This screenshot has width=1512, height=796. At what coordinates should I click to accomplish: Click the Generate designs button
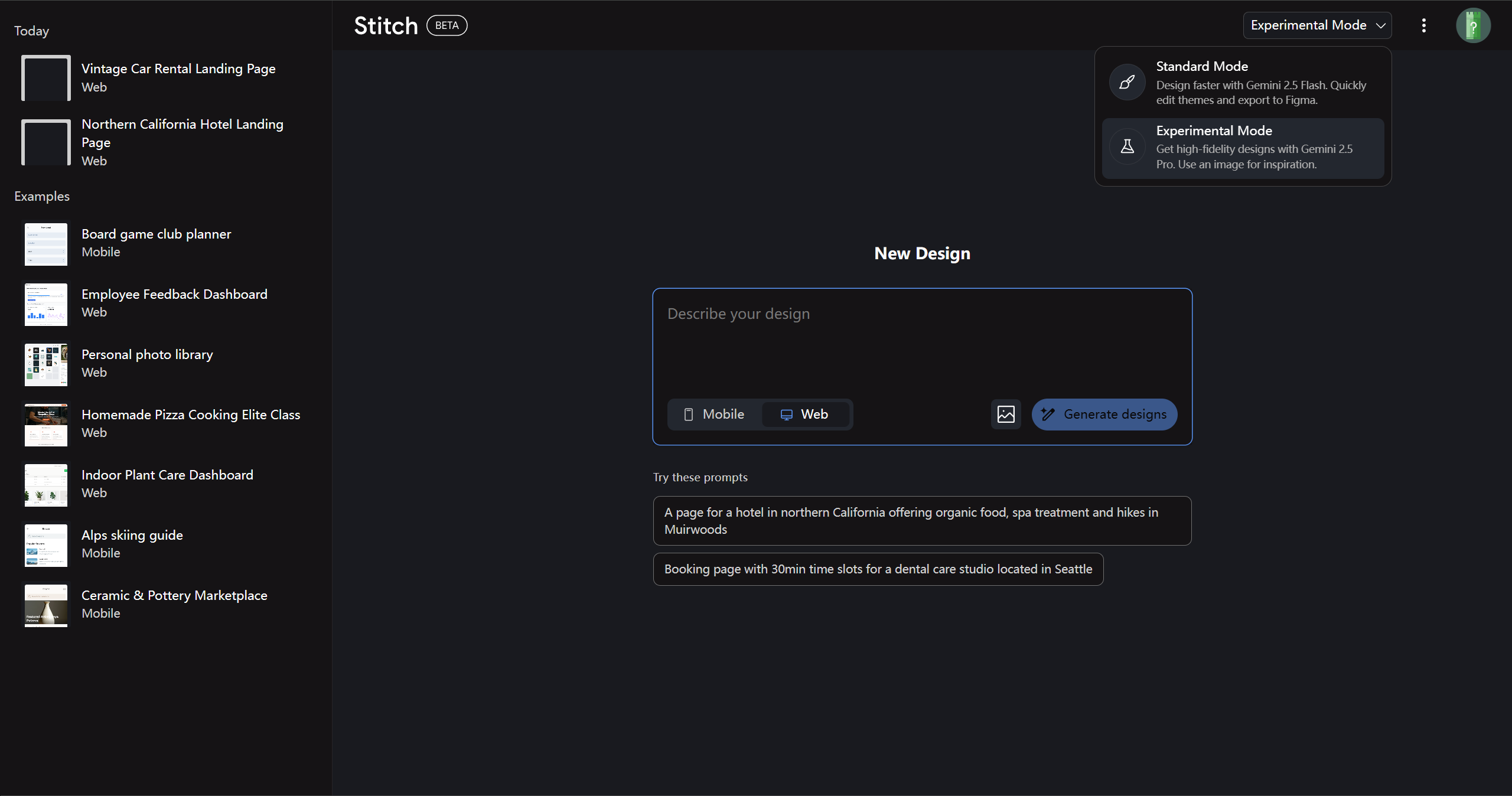coord(1104,414)
